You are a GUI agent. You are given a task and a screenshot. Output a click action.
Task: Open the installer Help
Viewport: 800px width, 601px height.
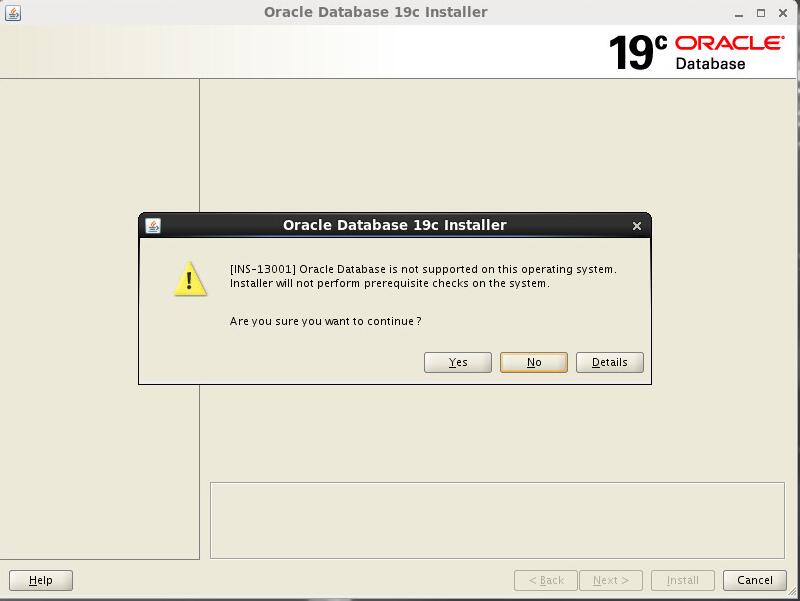pyautogui.click(x=41, y=580)
